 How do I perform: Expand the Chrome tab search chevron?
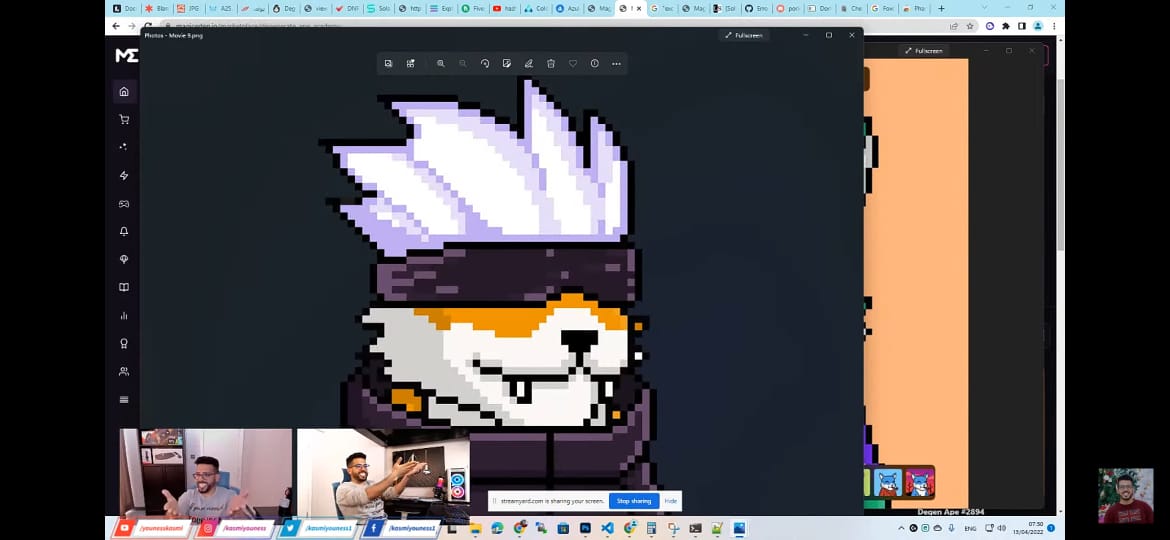pyautogui.click(x=986, y=8)
